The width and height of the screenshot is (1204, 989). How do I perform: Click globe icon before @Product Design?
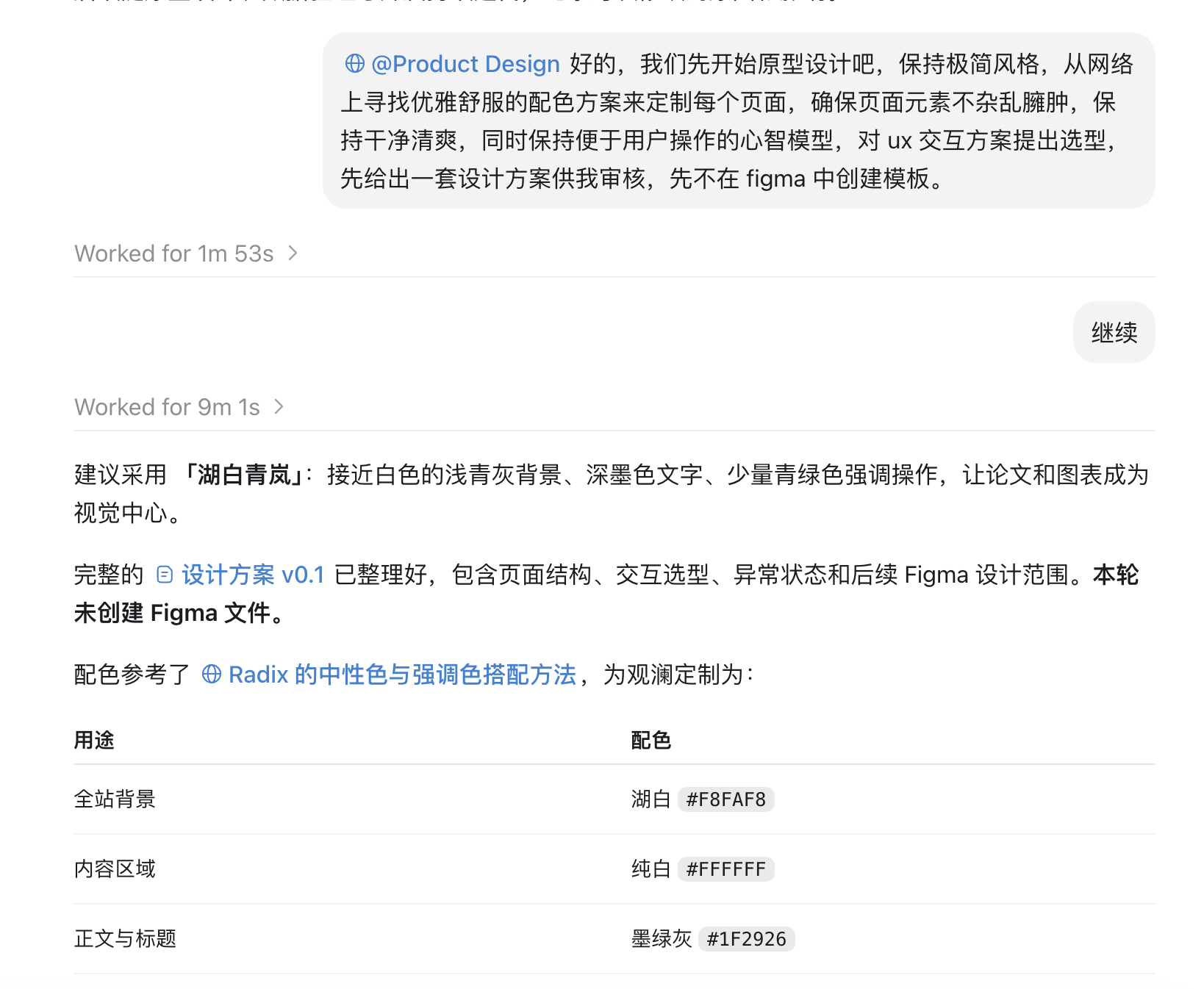[x=355, y=64]
